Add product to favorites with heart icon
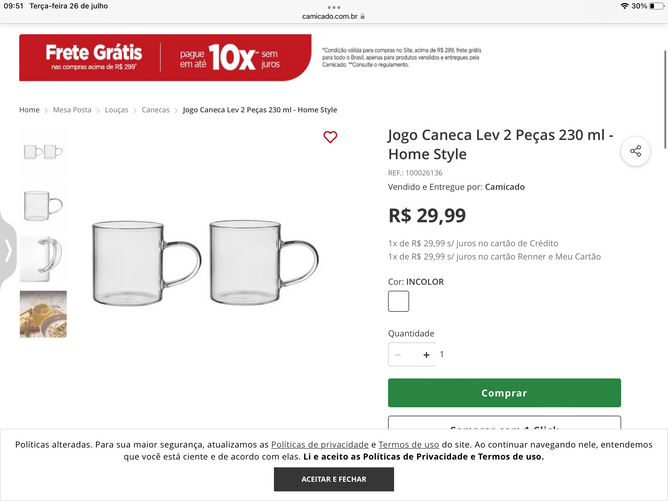This screenshot has width=668, height=501. [x=330, y=137]
